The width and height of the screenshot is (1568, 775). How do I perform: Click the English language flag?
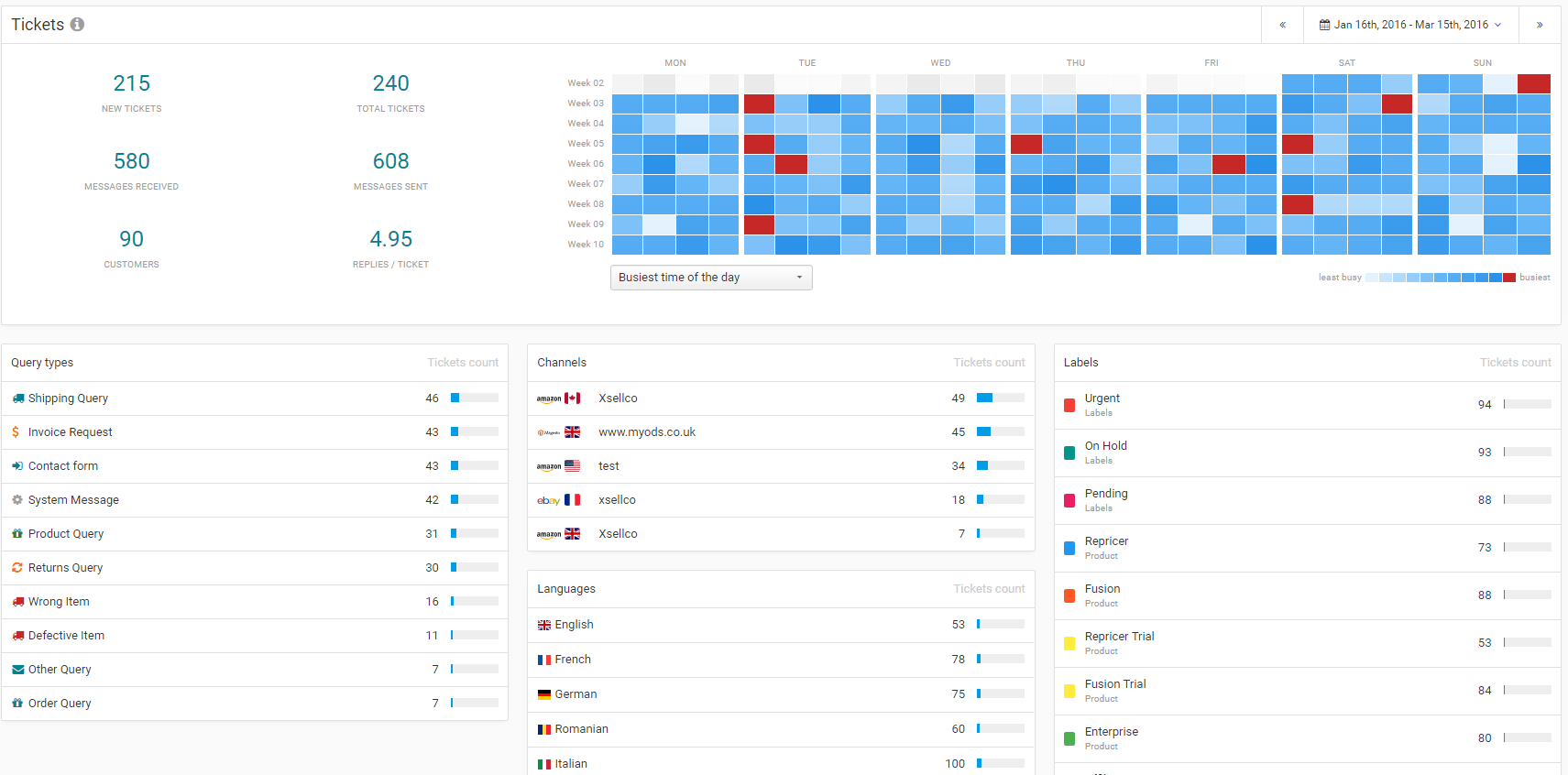coord(544,626)
